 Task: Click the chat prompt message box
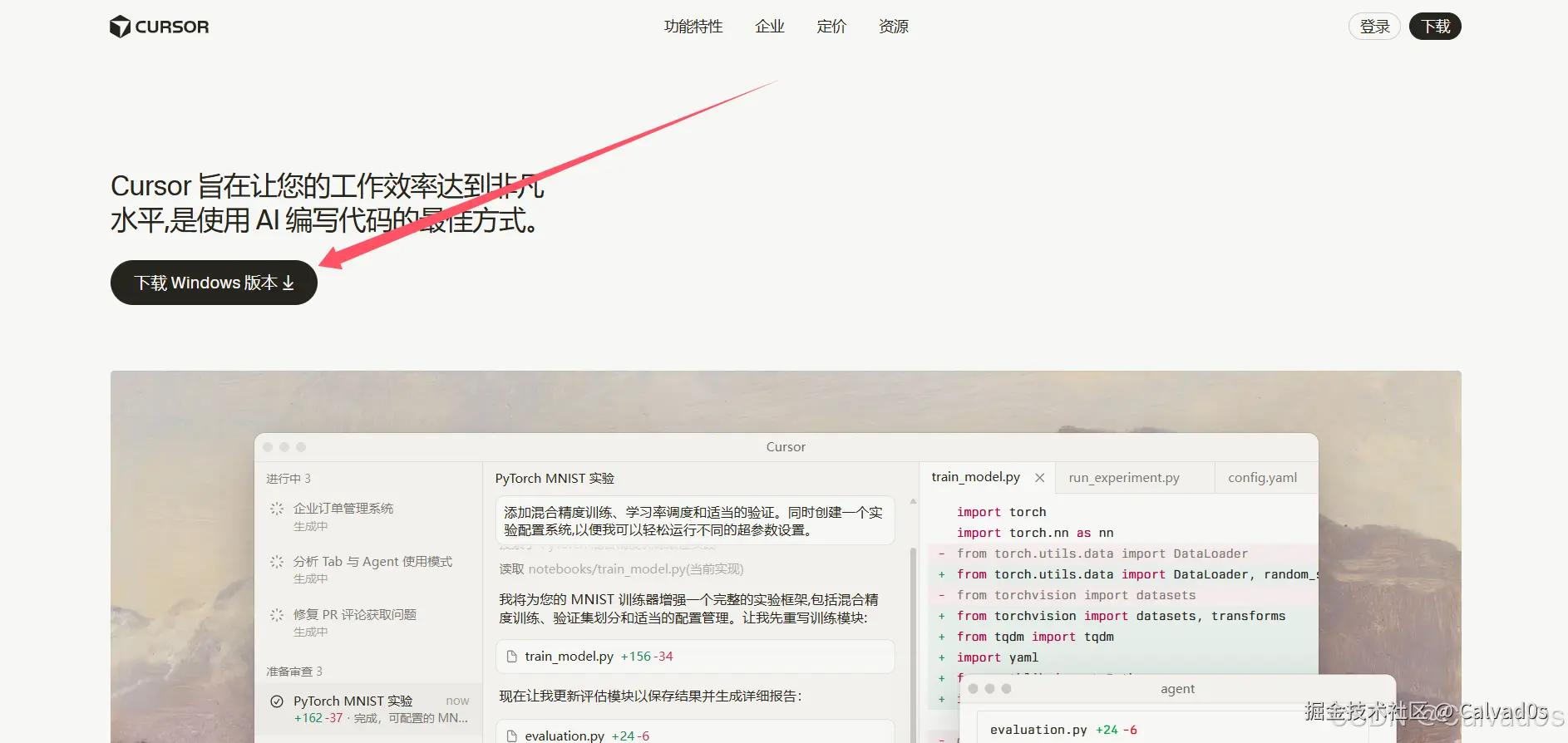[695, 521]
